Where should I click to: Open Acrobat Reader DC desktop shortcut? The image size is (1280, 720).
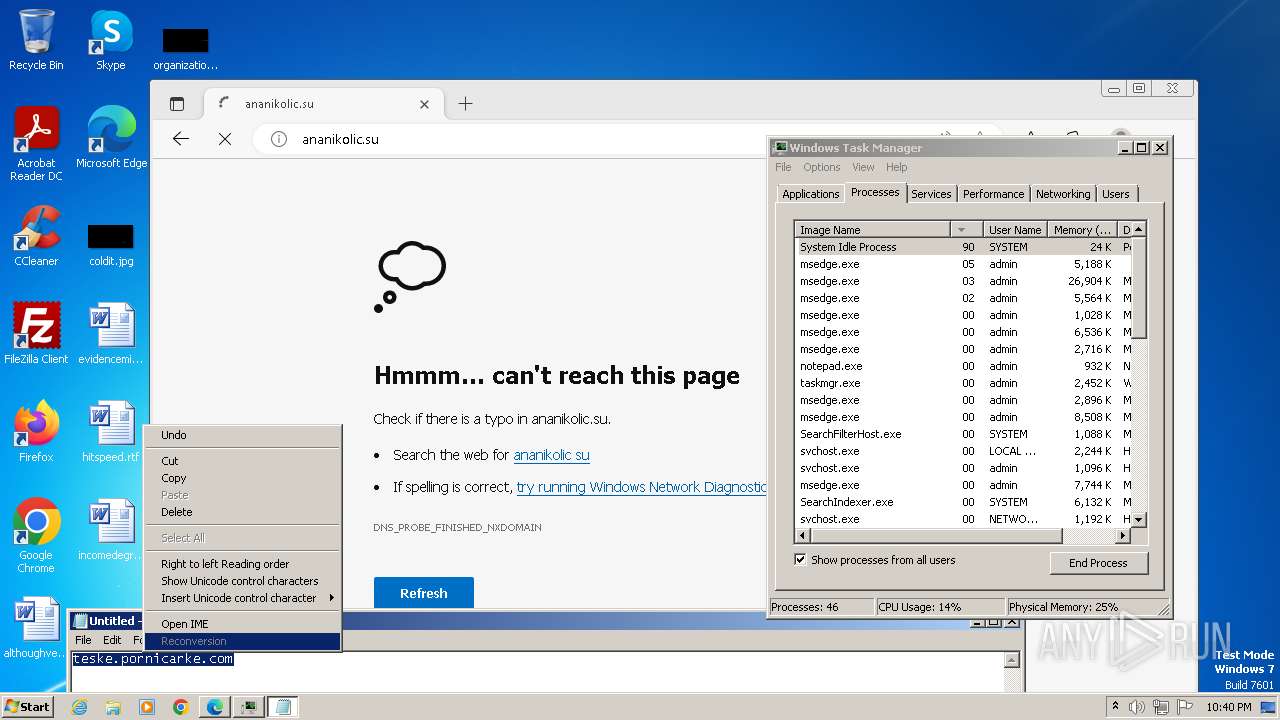[x=36, y=144]
